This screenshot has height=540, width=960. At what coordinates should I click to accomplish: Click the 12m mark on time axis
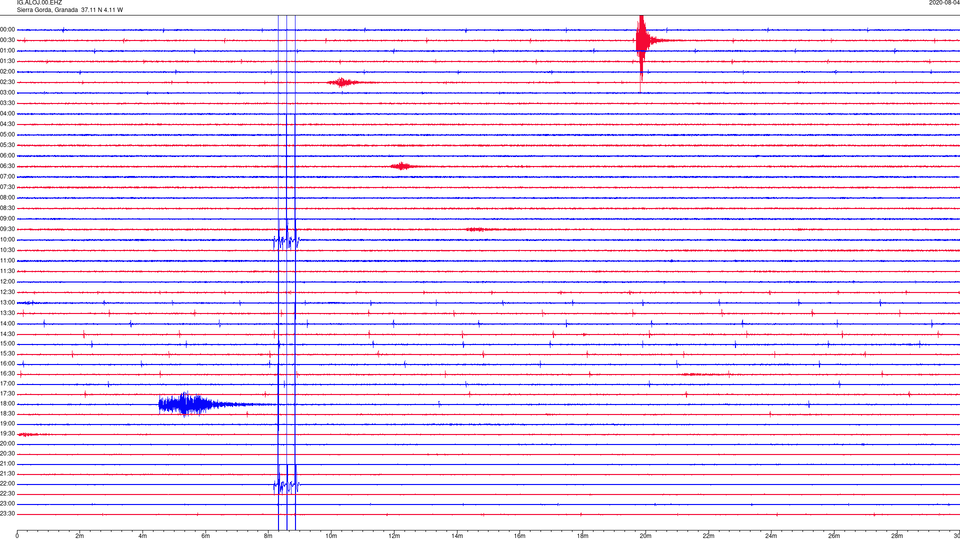394,536
